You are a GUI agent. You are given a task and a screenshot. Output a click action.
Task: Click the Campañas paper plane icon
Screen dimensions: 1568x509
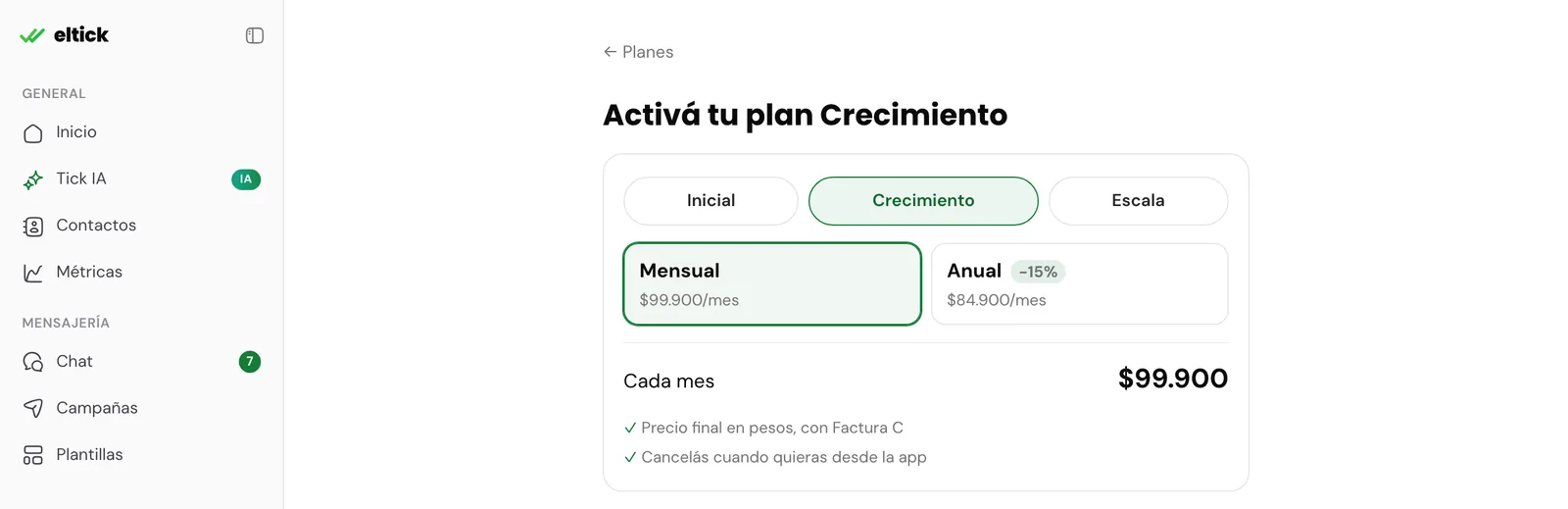click(x=33, y=408)
